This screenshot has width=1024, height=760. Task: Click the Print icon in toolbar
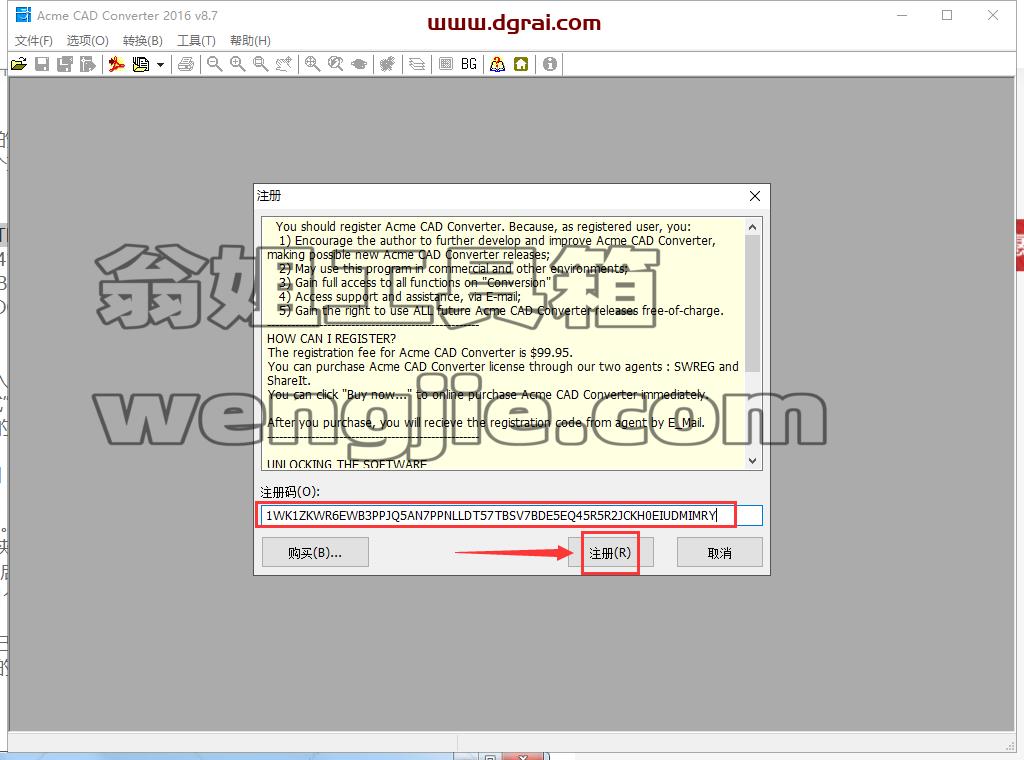(x=186, y=64)
